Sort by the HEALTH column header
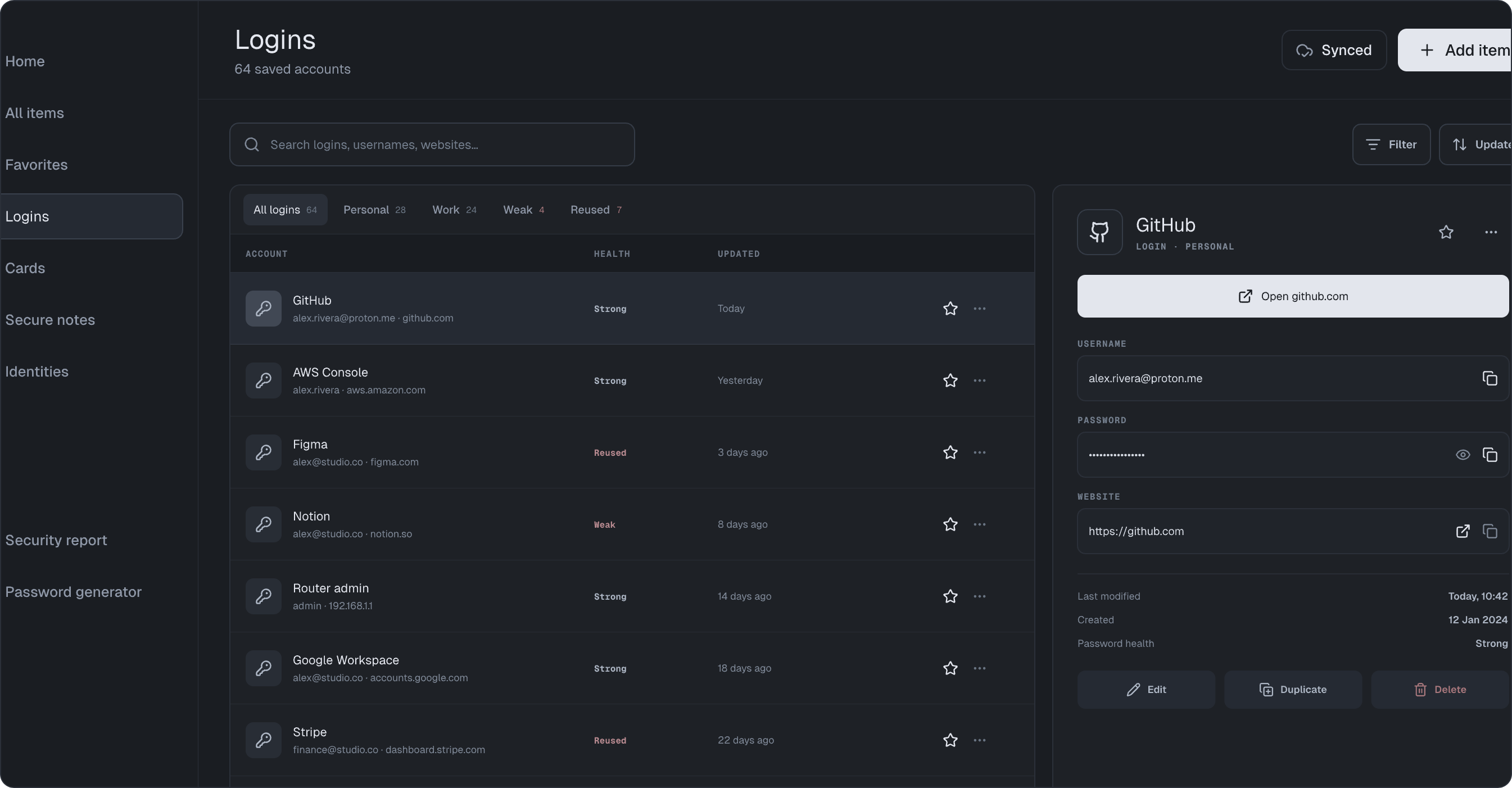Image resolution: width=1512 pixels, height=788 pixels. (x=612, y=253)
